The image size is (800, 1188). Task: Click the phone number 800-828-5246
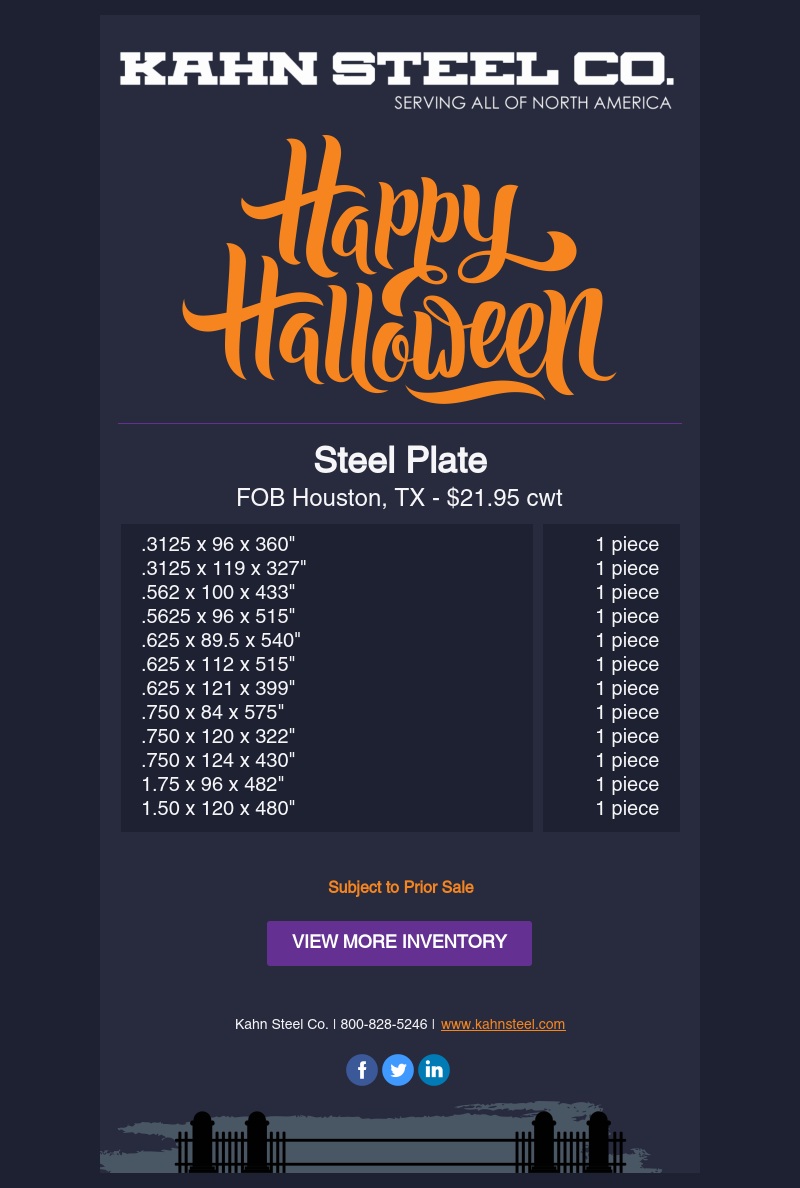[384, 1024]
